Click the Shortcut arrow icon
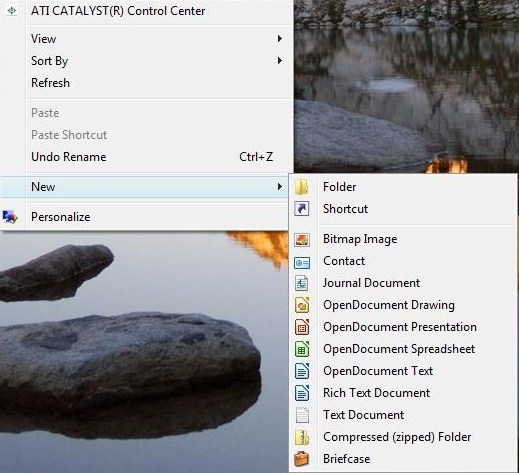 tap(302, 209)
